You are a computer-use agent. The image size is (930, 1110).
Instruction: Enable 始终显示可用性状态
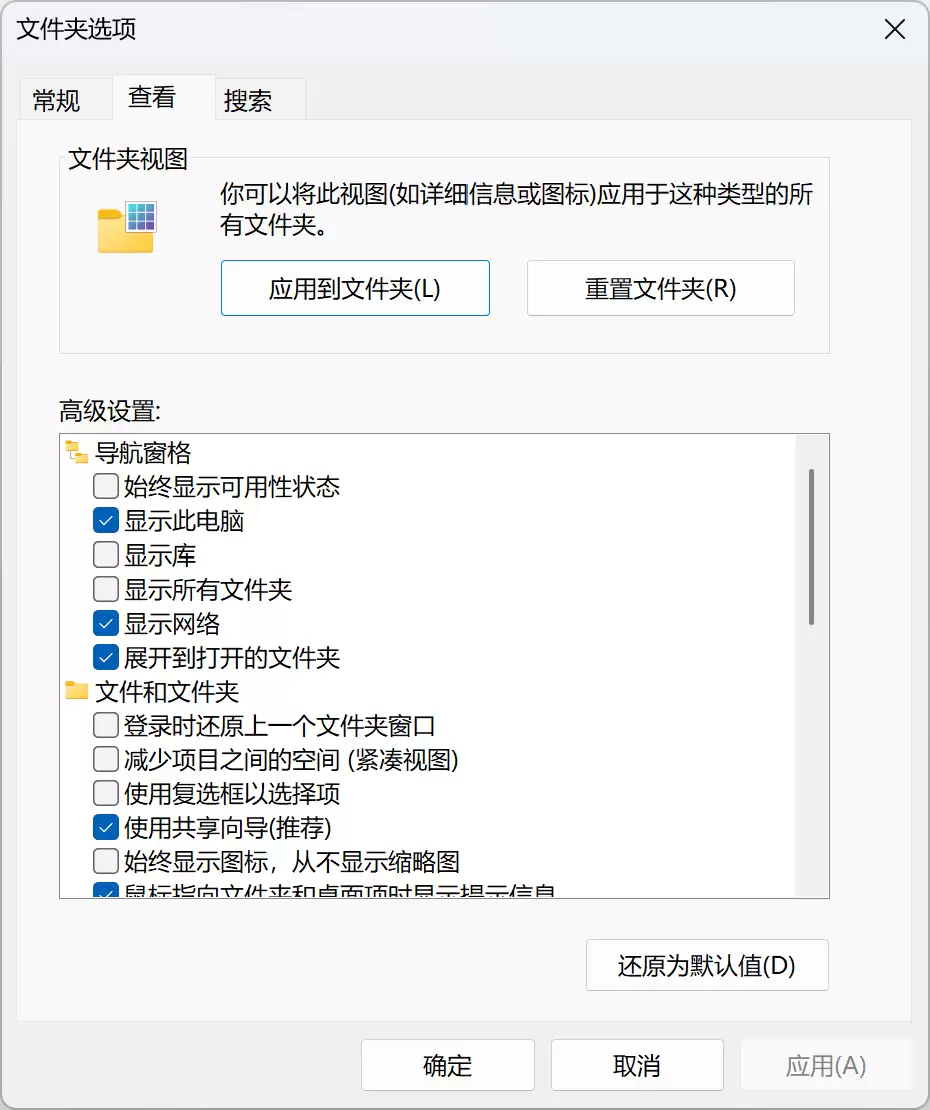[104, 486]
